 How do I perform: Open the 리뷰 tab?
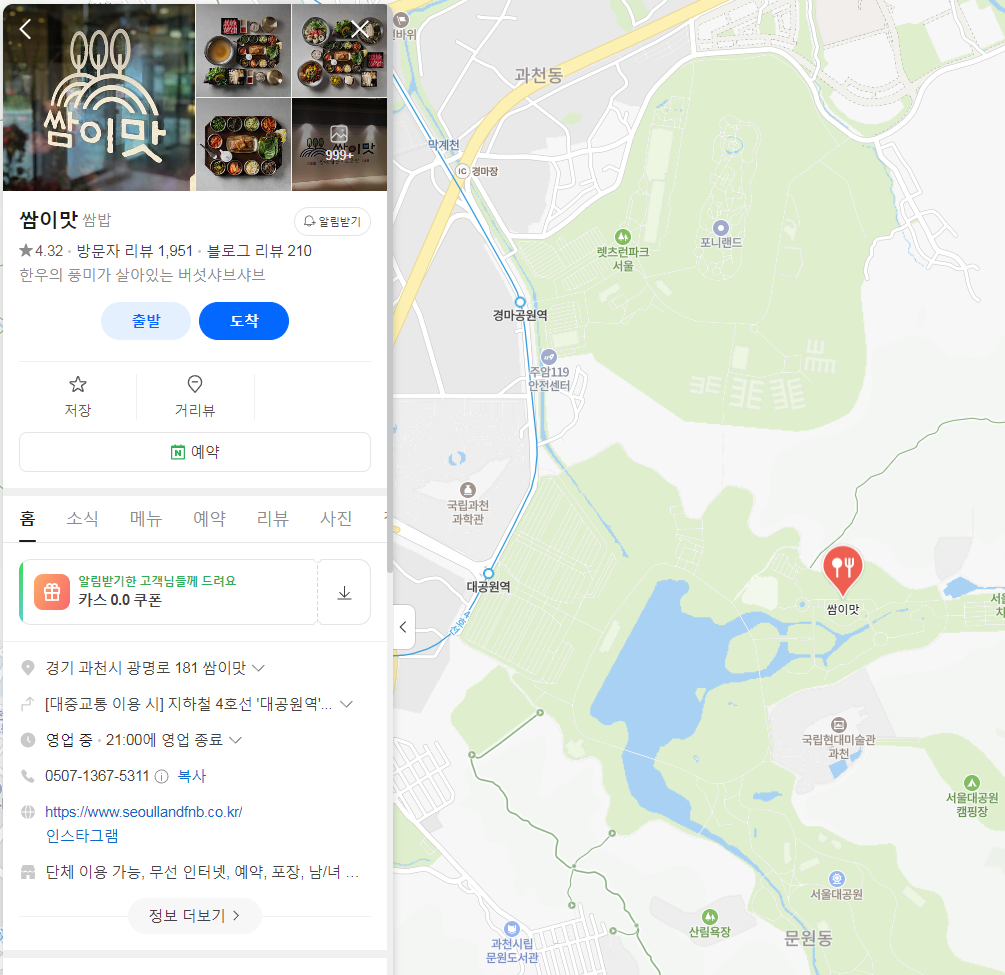[x=272, y=518]
